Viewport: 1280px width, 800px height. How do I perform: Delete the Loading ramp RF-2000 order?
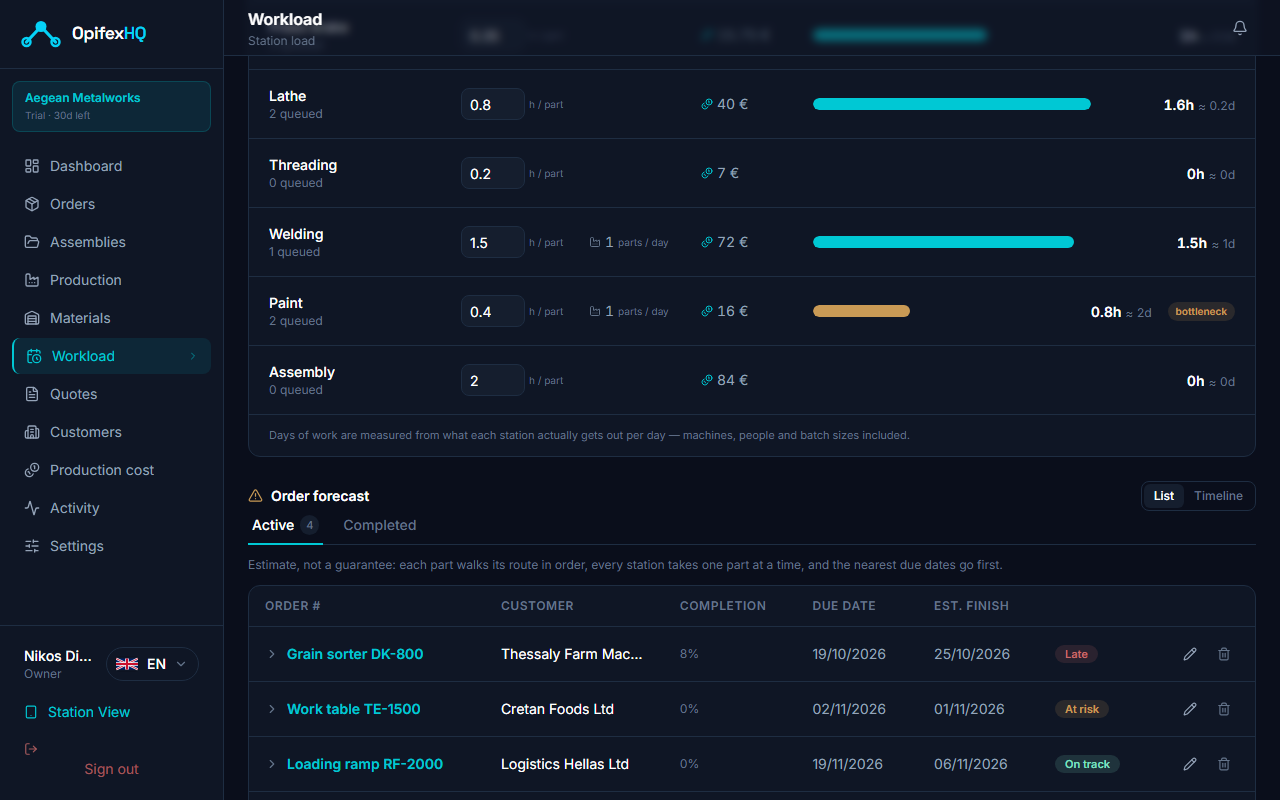1224,764
